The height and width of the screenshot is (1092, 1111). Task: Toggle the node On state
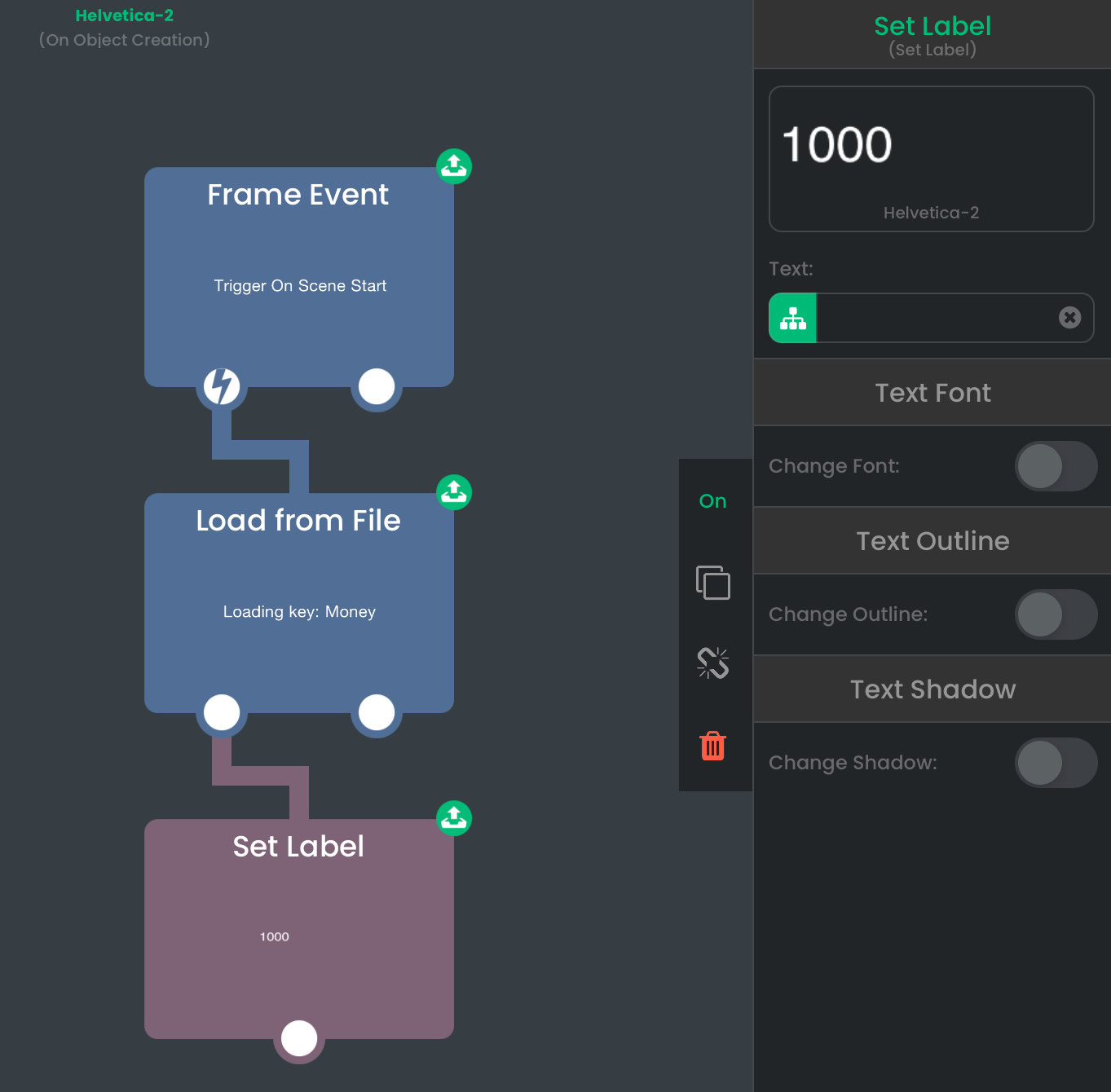(x=713, y=501)
